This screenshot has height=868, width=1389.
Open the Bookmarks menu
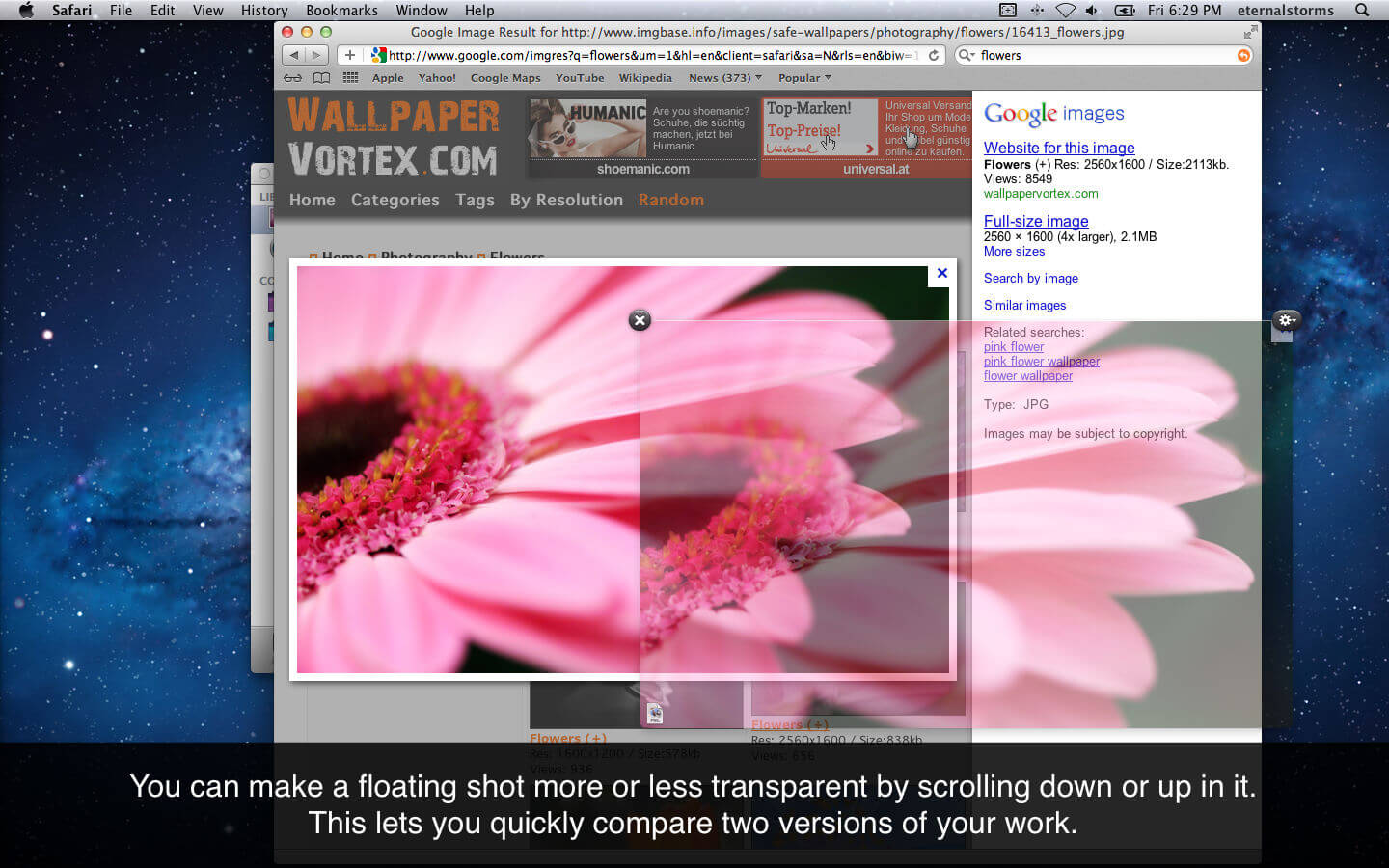click(341, 11)
